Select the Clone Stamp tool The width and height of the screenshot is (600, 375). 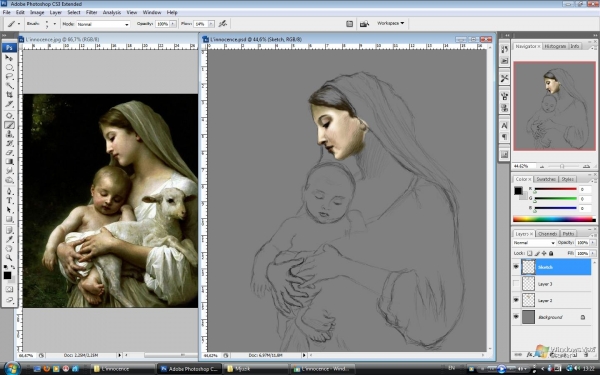click(9, 134)
